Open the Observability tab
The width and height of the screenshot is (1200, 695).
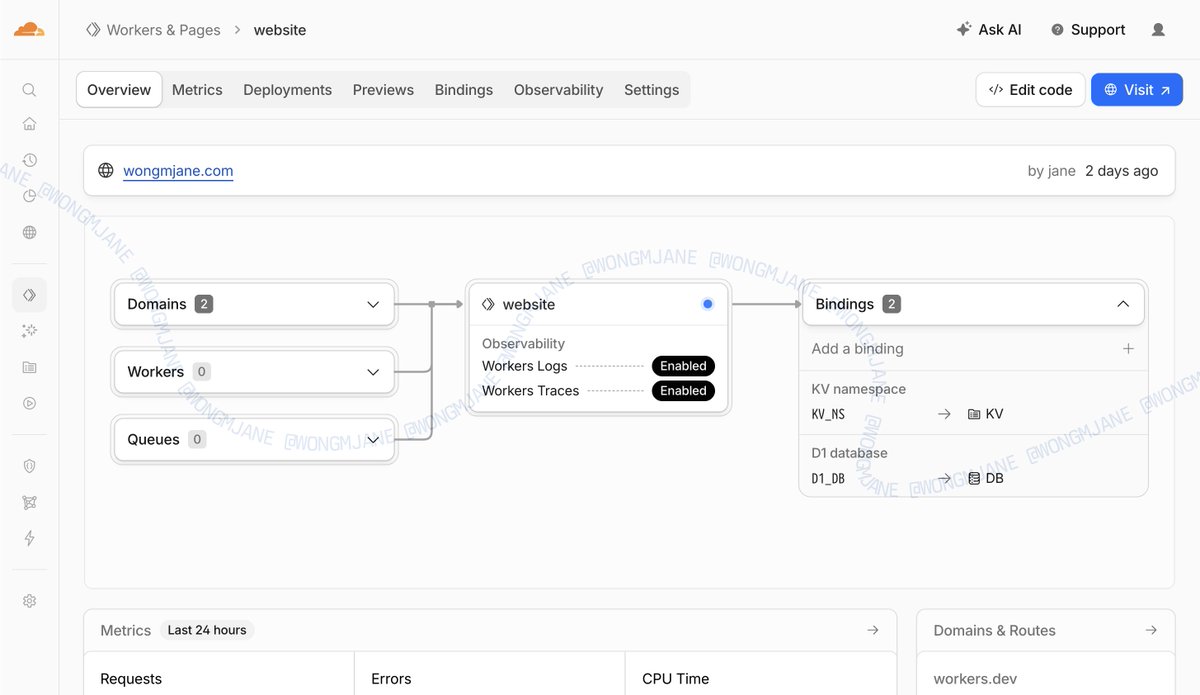(x=559, y=90)
